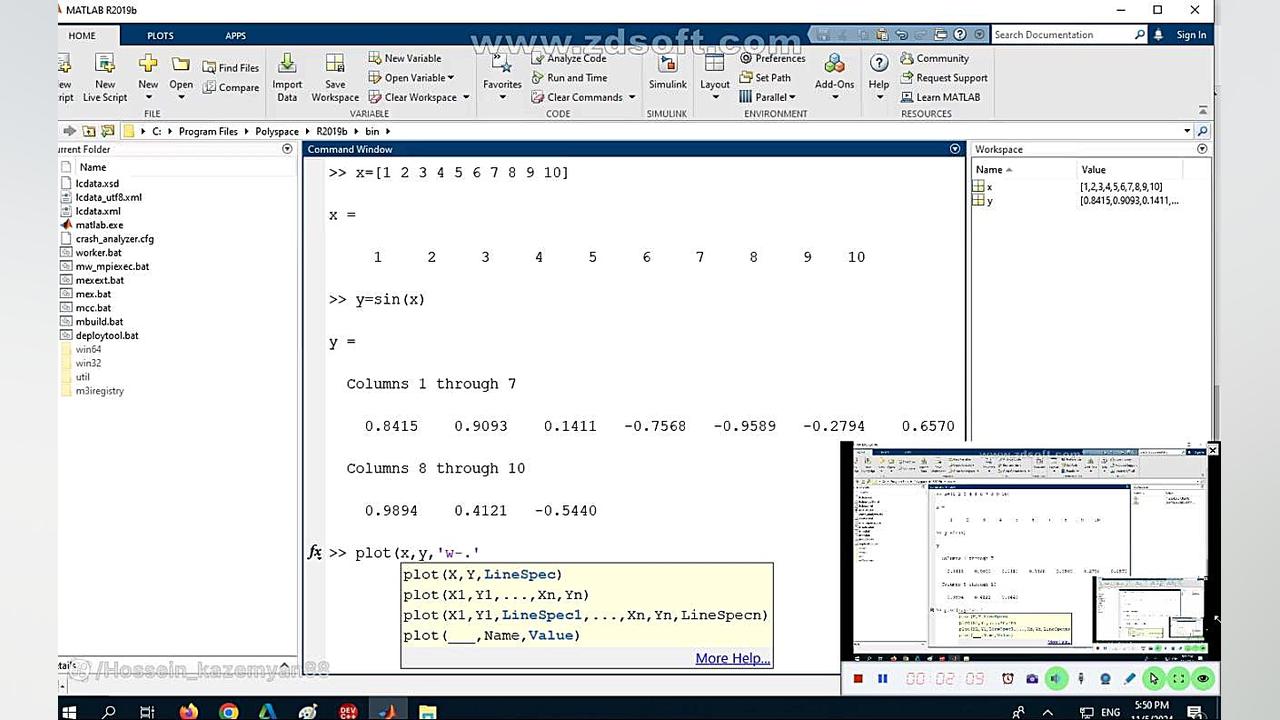The height and width of the screenshot is (720, 1280).
Task: Go up one folder level icon
Action: 89,131
